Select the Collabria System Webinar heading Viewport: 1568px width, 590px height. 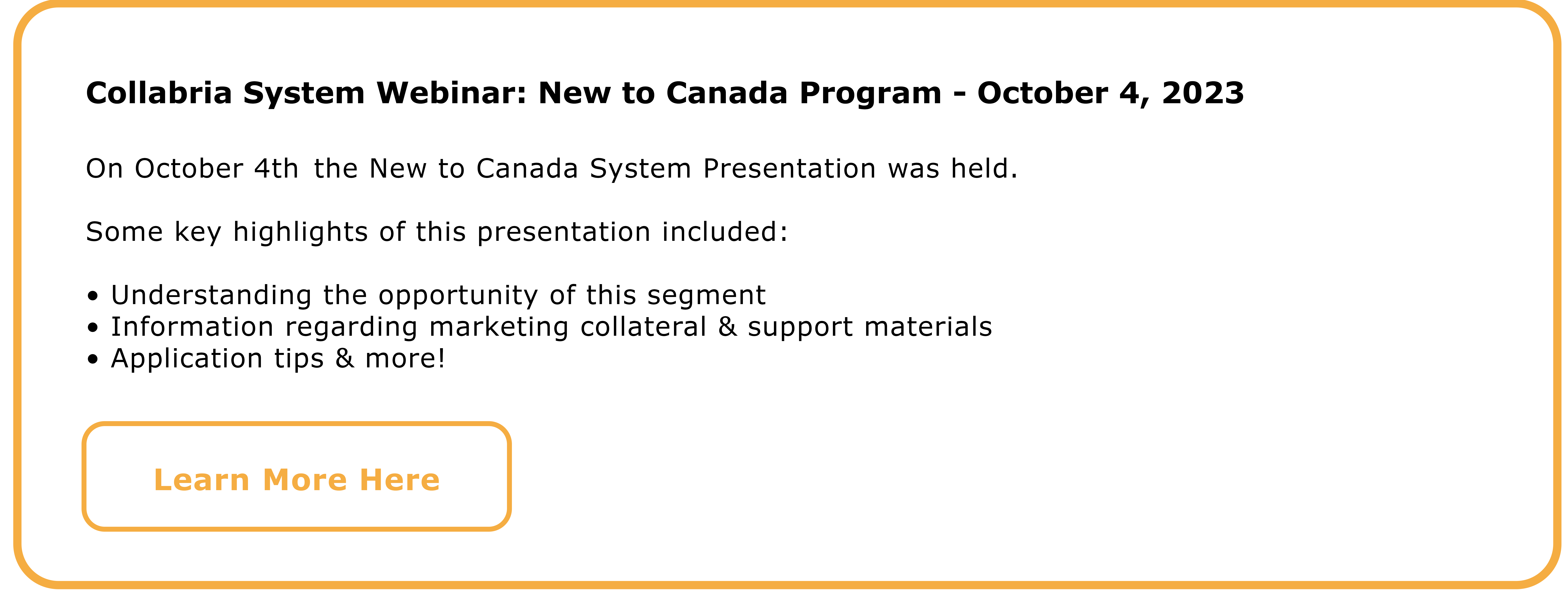point(665,94)
